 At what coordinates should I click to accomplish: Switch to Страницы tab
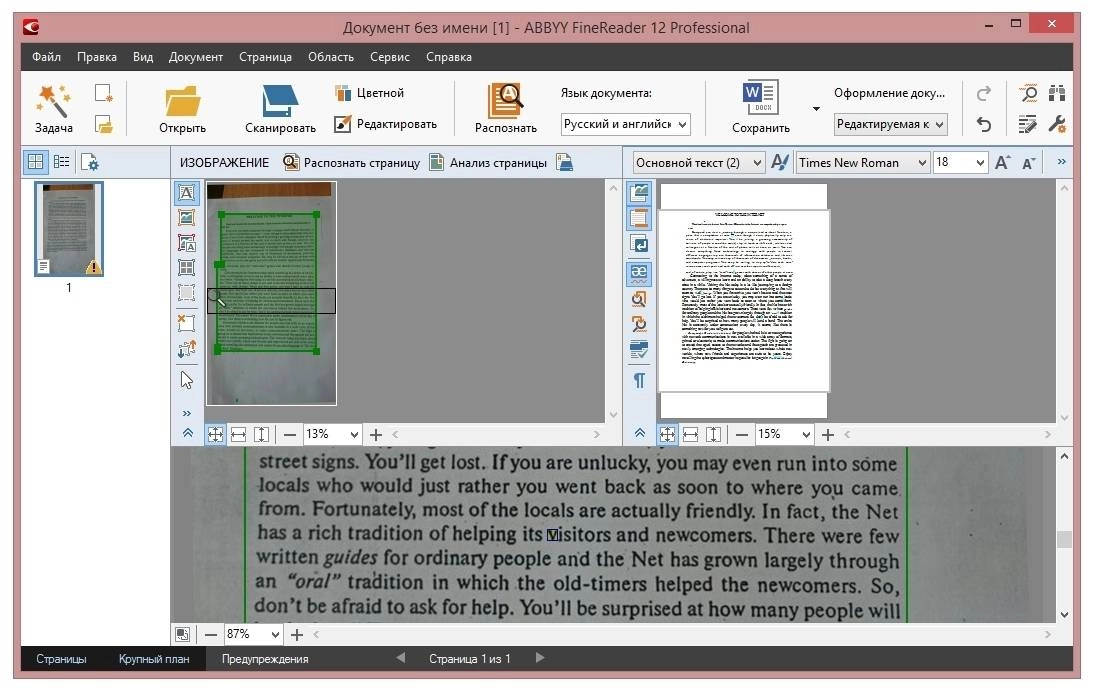[x=61, y=659]
